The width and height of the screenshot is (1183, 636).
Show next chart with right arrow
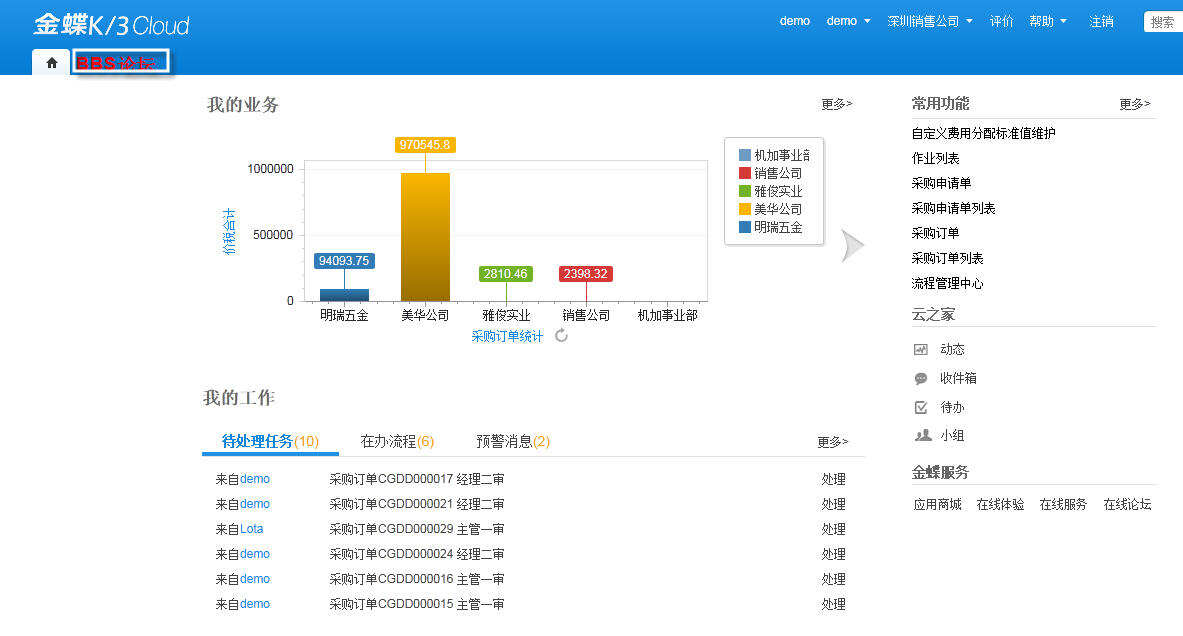pyautogui.click(x=853, y=246)
